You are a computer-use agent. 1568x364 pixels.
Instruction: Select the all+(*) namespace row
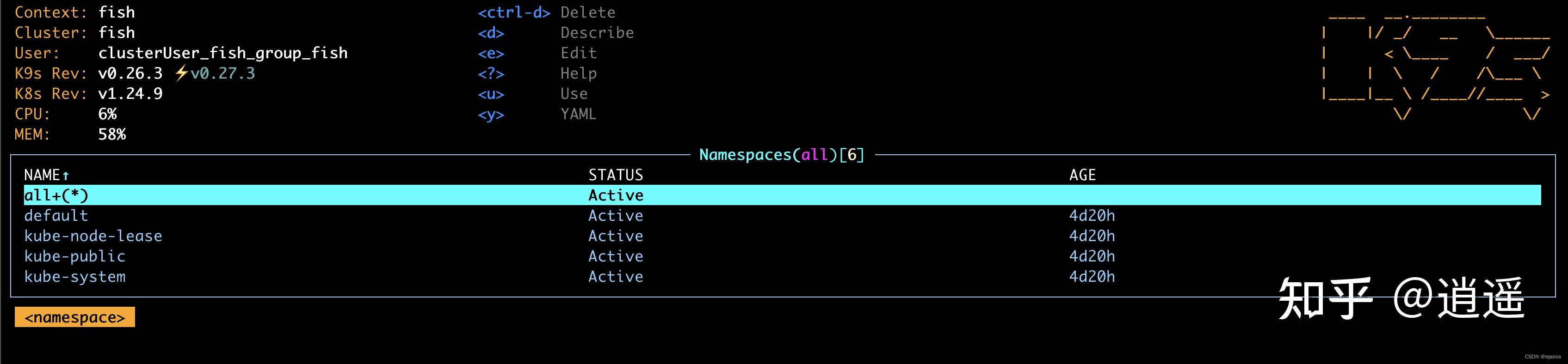click(x=56, y=195)
